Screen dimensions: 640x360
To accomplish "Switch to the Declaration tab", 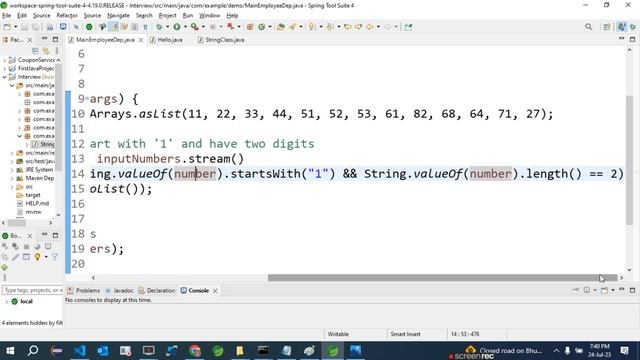I will (x=157, y=291).
